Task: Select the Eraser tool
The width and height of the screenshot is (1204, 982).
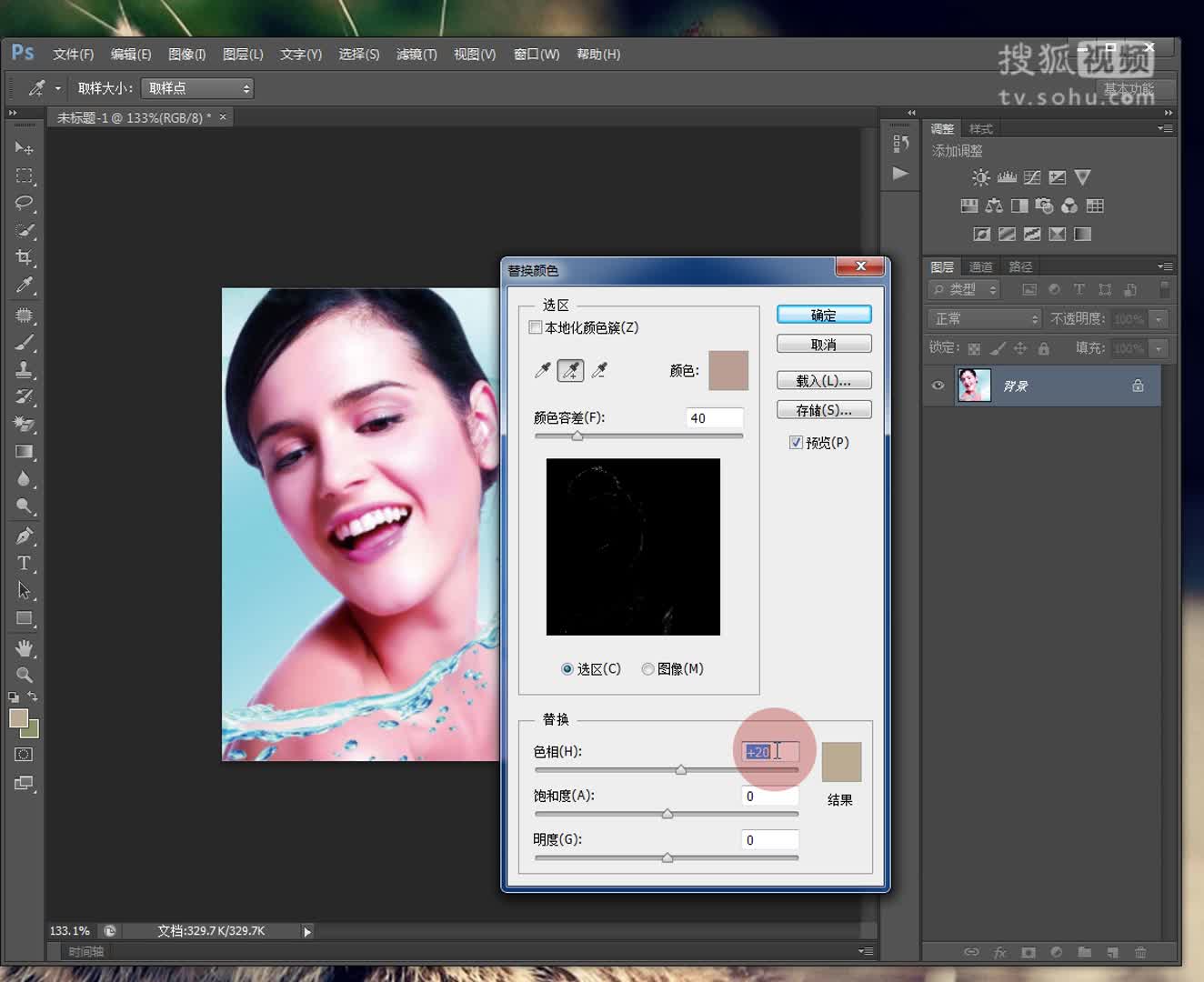Action: click(24, 425)
